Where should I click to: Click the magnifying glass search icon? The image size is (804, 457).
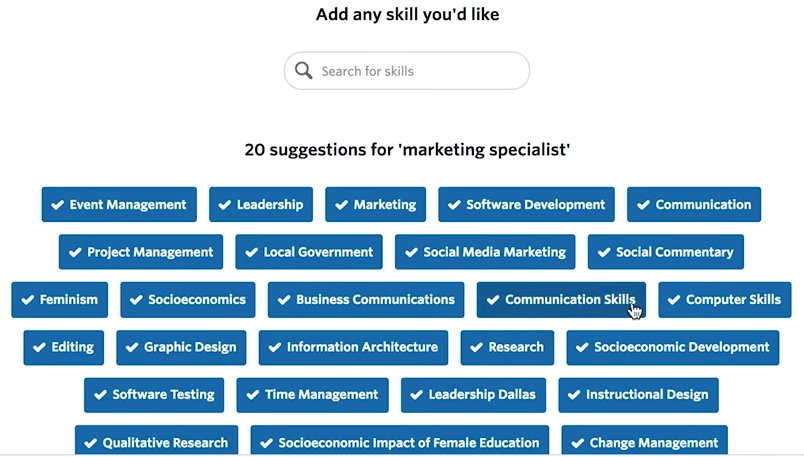click(x=304, y=71)
